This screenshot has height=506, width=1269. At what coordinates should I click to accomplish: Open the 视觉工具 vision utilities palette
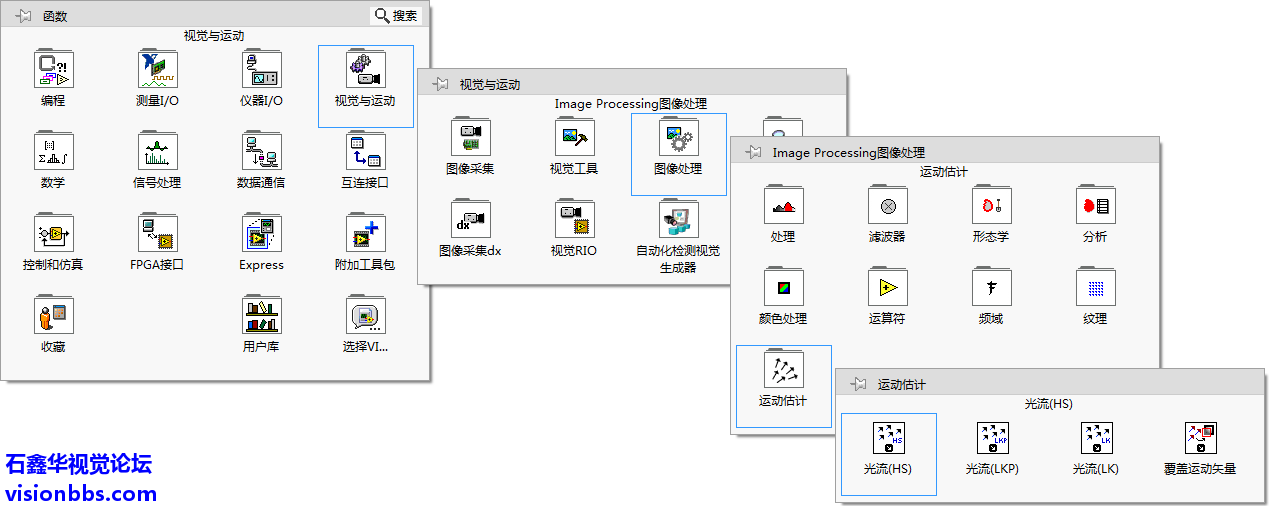574,139
